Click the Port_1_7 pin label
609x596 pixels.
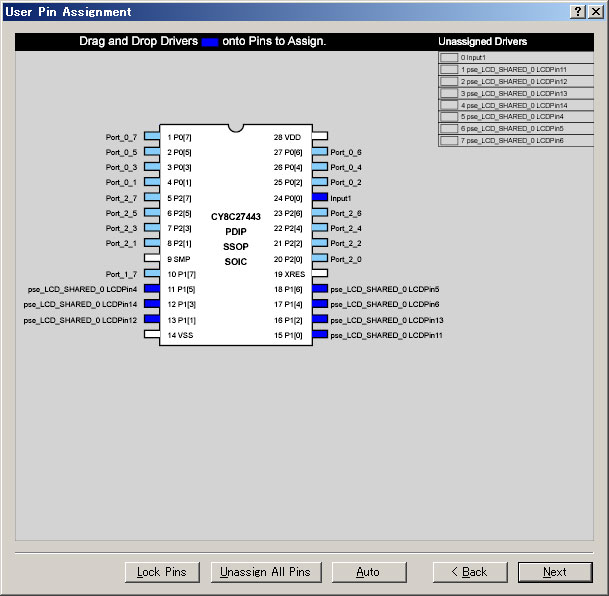(121, 274)
